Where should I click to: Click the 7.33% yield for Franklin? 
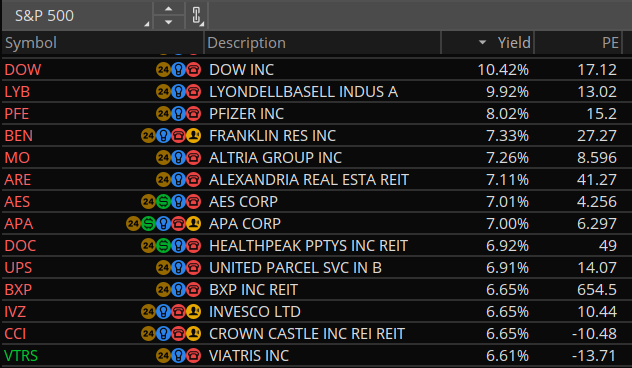click(507, 136)
